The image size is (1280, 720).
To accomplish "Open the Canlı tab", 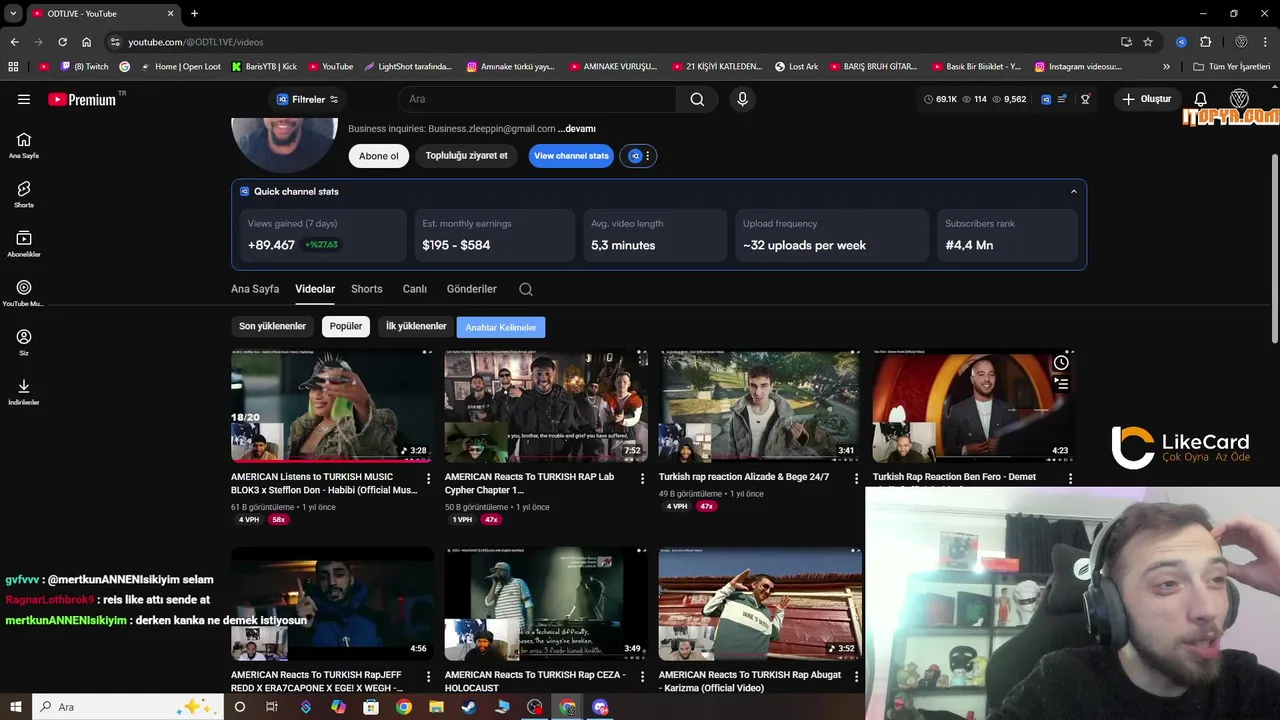I will 415,289.
